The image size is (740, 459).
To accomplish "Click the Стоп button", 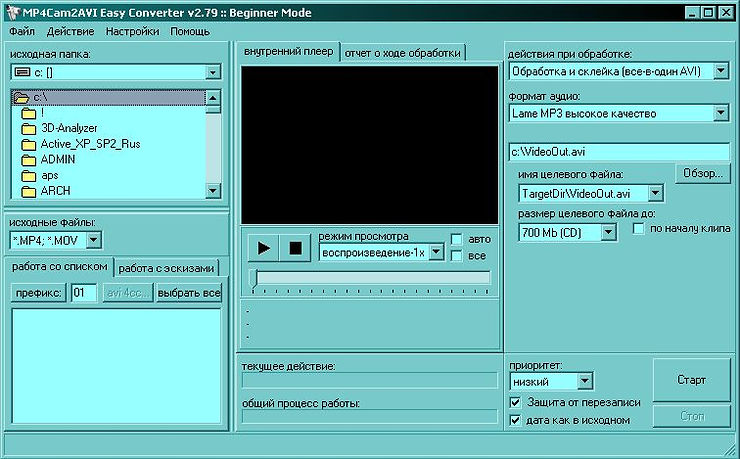I will point(691,416).
